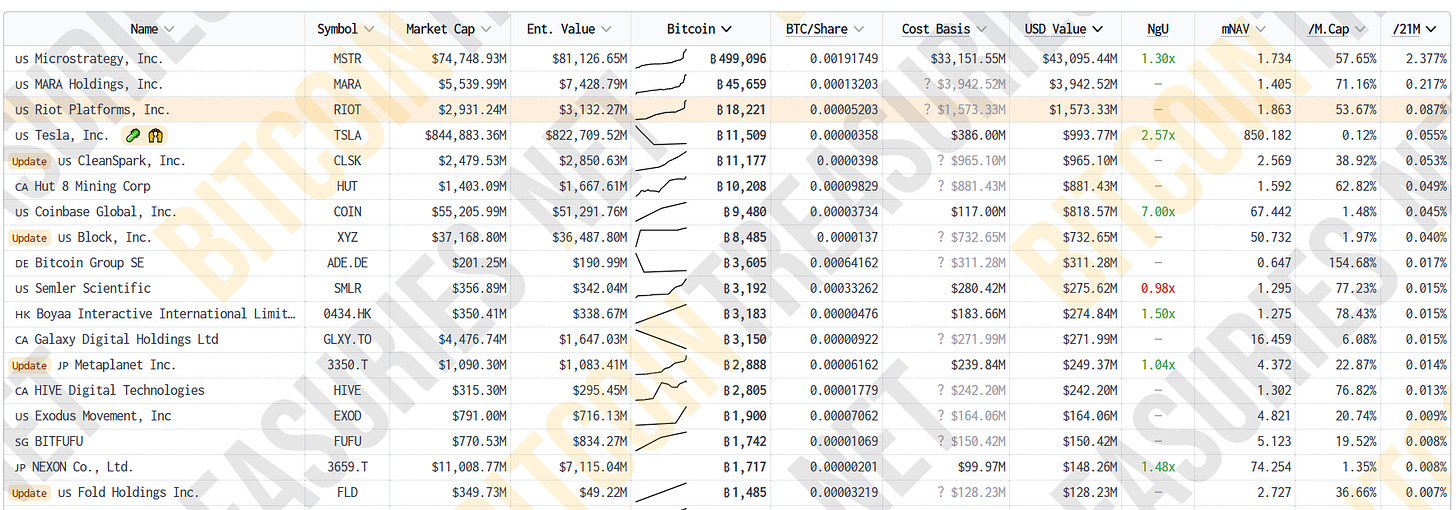Open the BTC/Share column sort chevron

859,30
